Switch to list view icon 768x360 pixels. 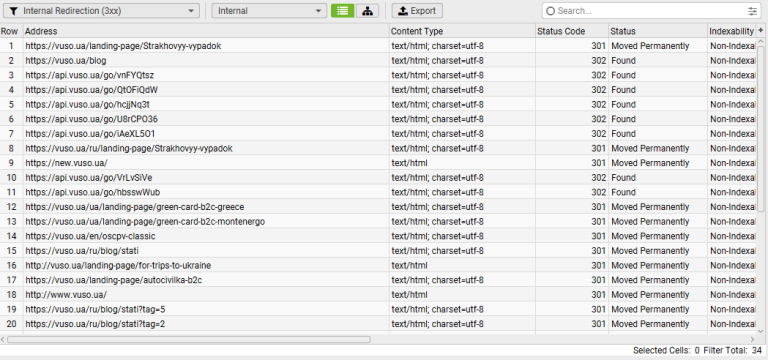pyautogui.click(x=342, y=11)
